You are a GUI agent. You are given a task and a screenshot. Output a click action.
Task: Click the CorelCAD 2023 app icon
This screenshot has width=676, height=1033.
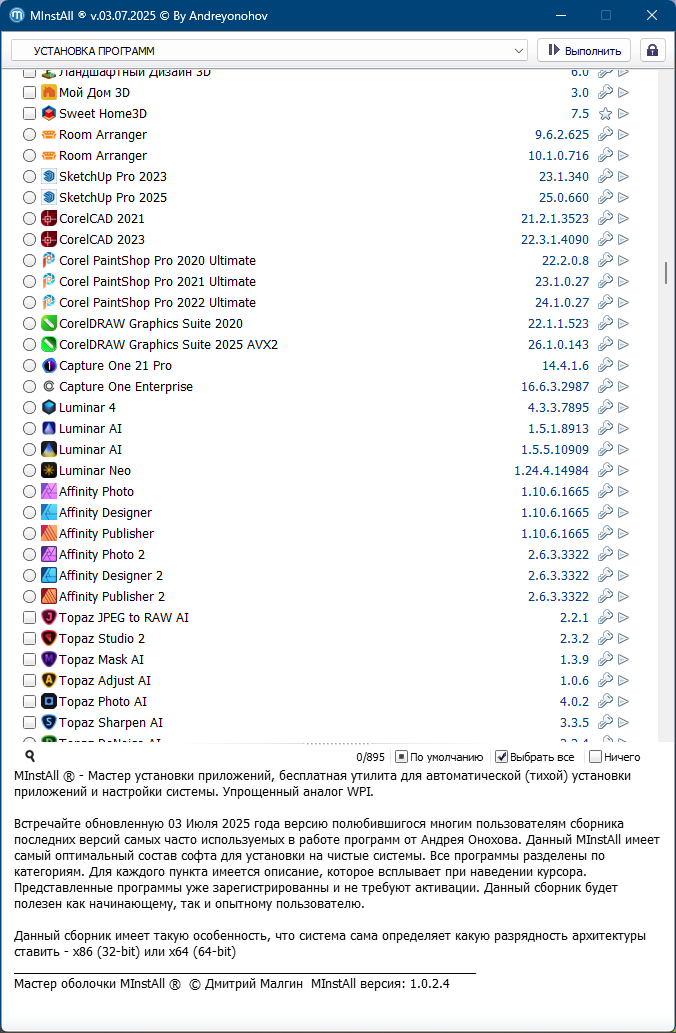point(49,239)
